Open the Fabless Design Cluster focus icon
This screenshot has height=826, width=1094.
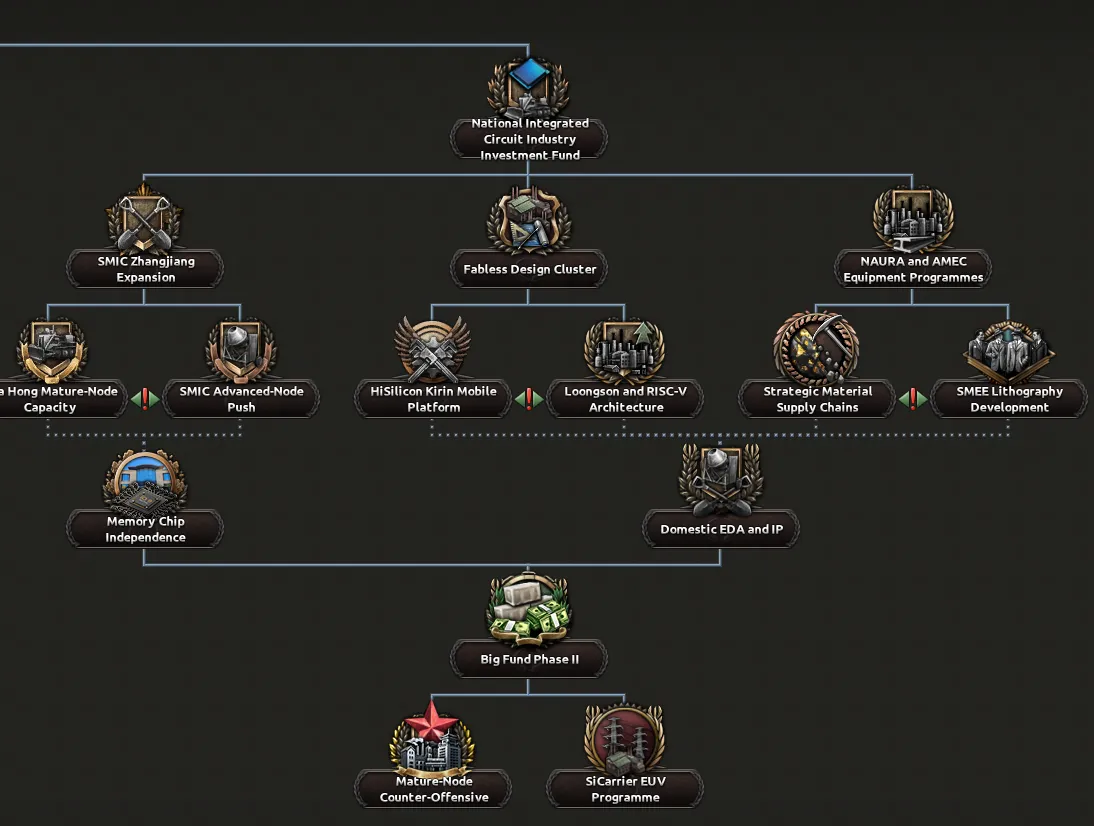point(529,220)
